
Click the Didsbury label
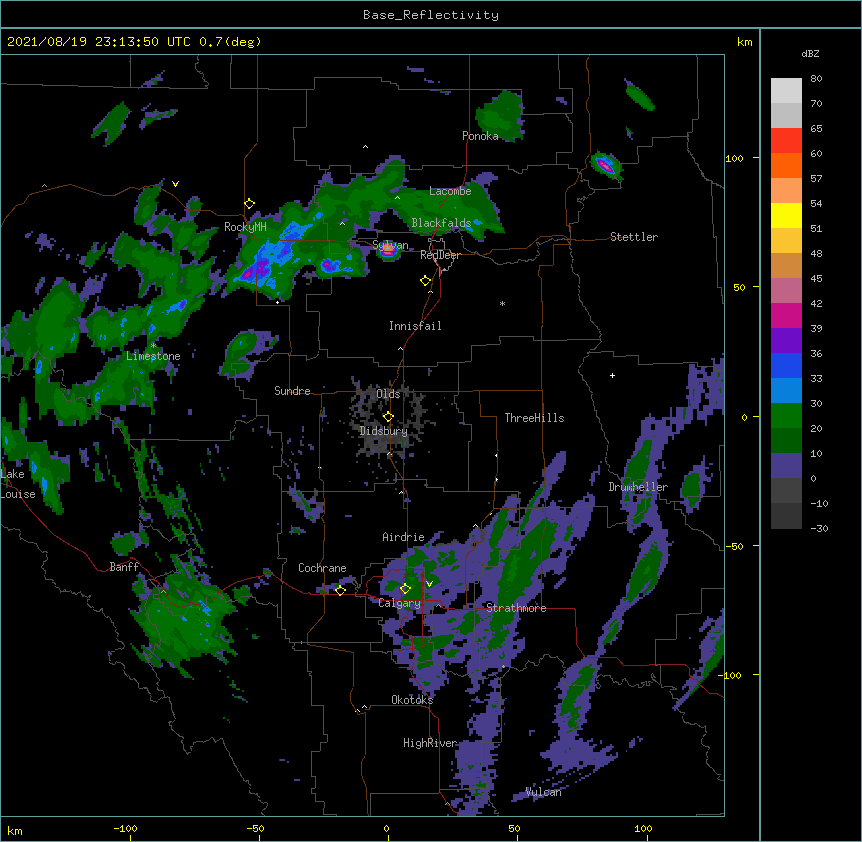(384, 431)
